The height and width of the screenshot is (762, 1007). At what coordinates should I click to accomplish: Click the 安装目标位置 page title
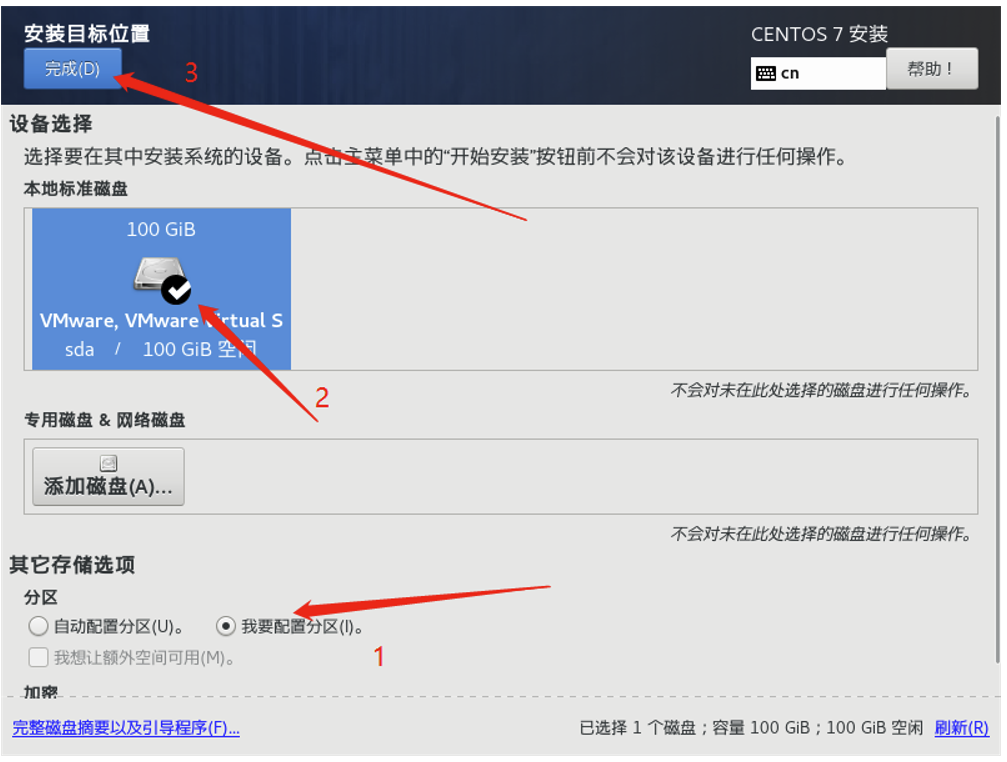pyautogui.click(x=87, y=33)
